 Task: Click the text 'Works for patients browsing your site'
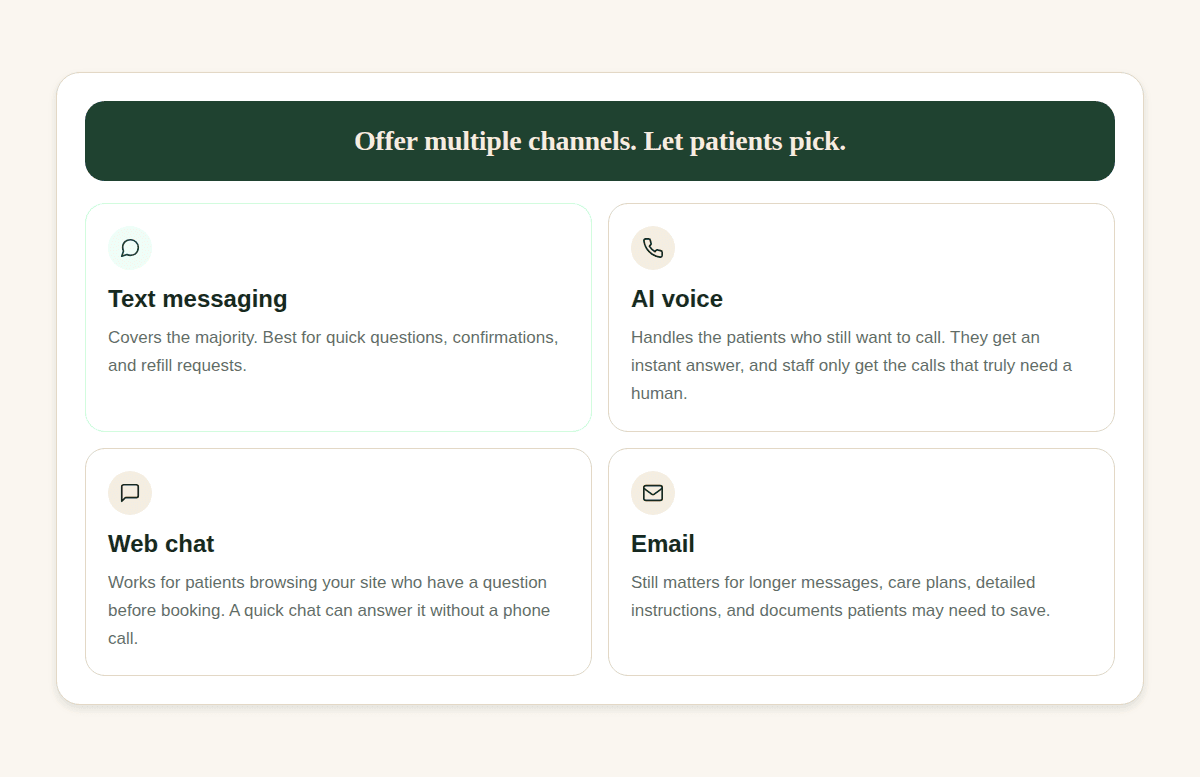(x=252, y=582)
